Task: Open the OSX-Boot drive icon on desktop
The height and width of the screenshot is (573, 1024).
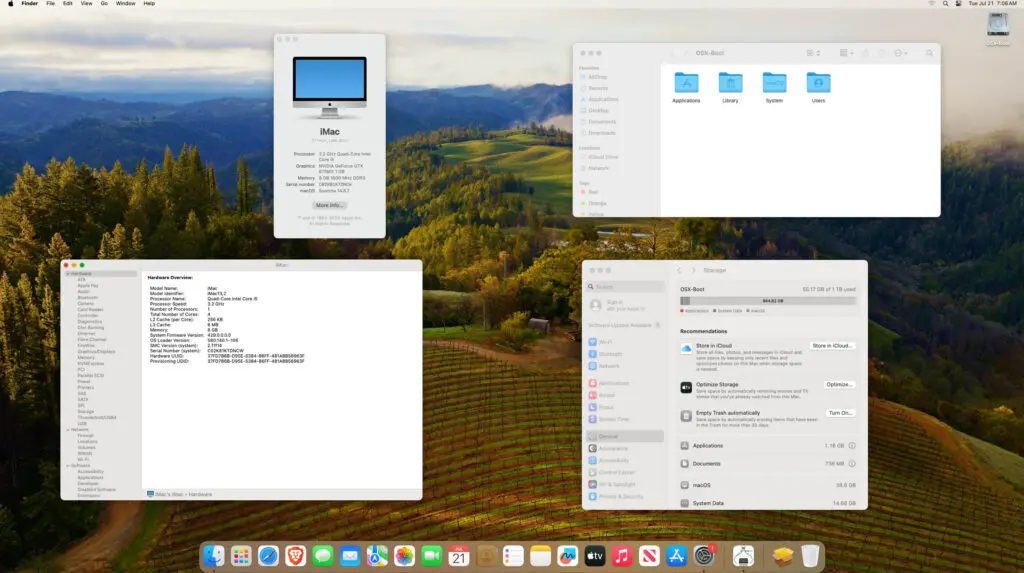Action: coord(998,29)
